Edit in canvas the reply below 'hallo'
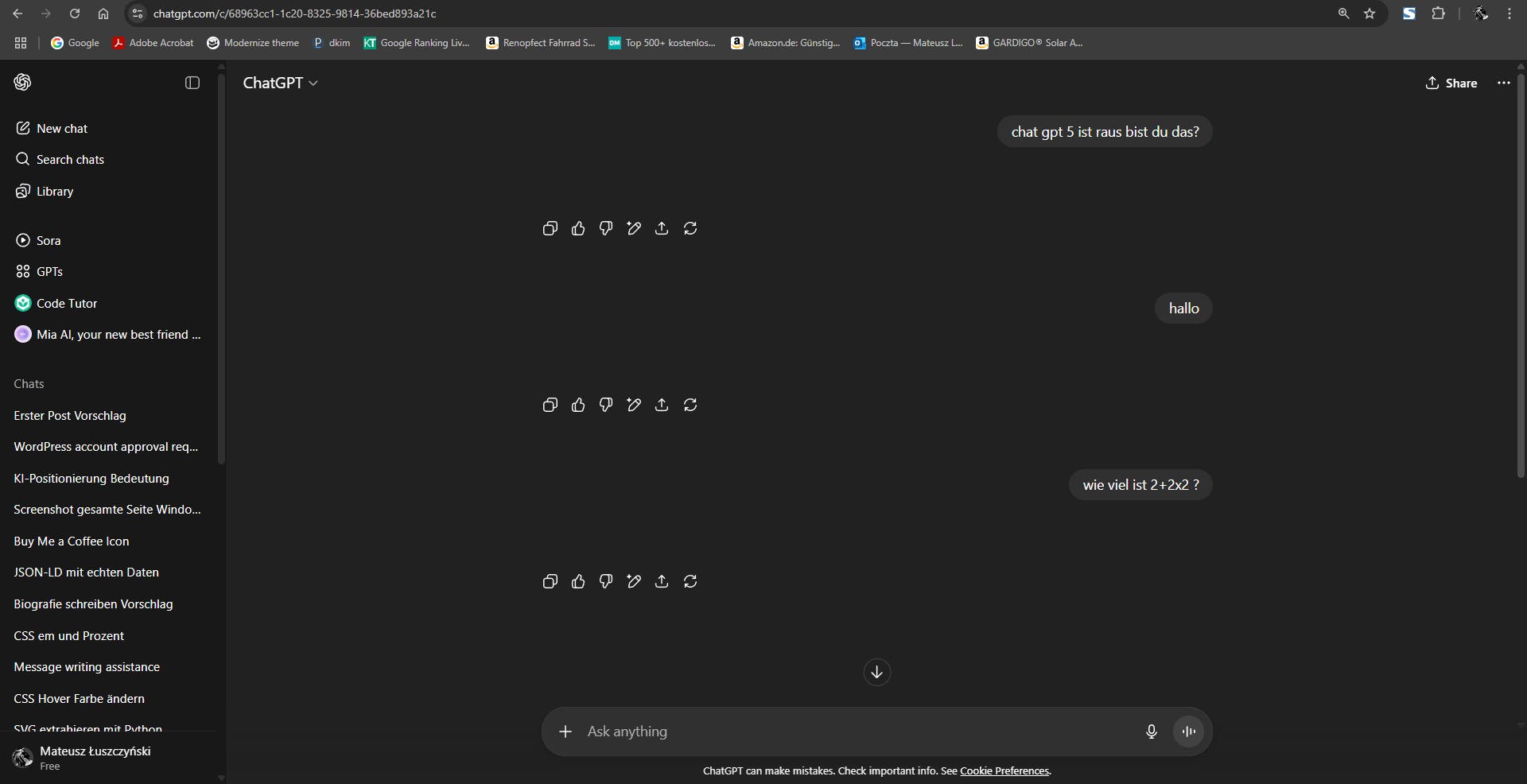This screenshot has width=1527, height=784. [634, 405]
